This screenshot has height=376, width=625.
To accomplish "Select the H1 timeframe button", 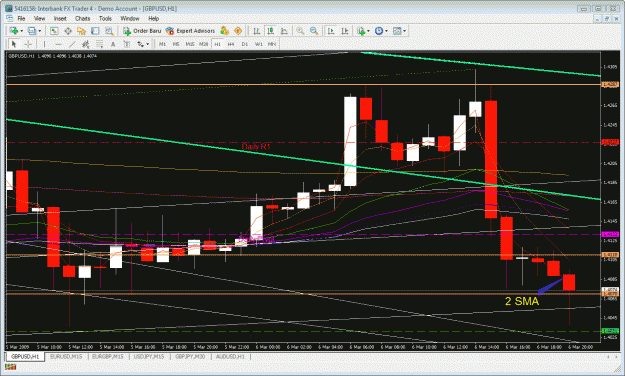I will tap(217, 44).
